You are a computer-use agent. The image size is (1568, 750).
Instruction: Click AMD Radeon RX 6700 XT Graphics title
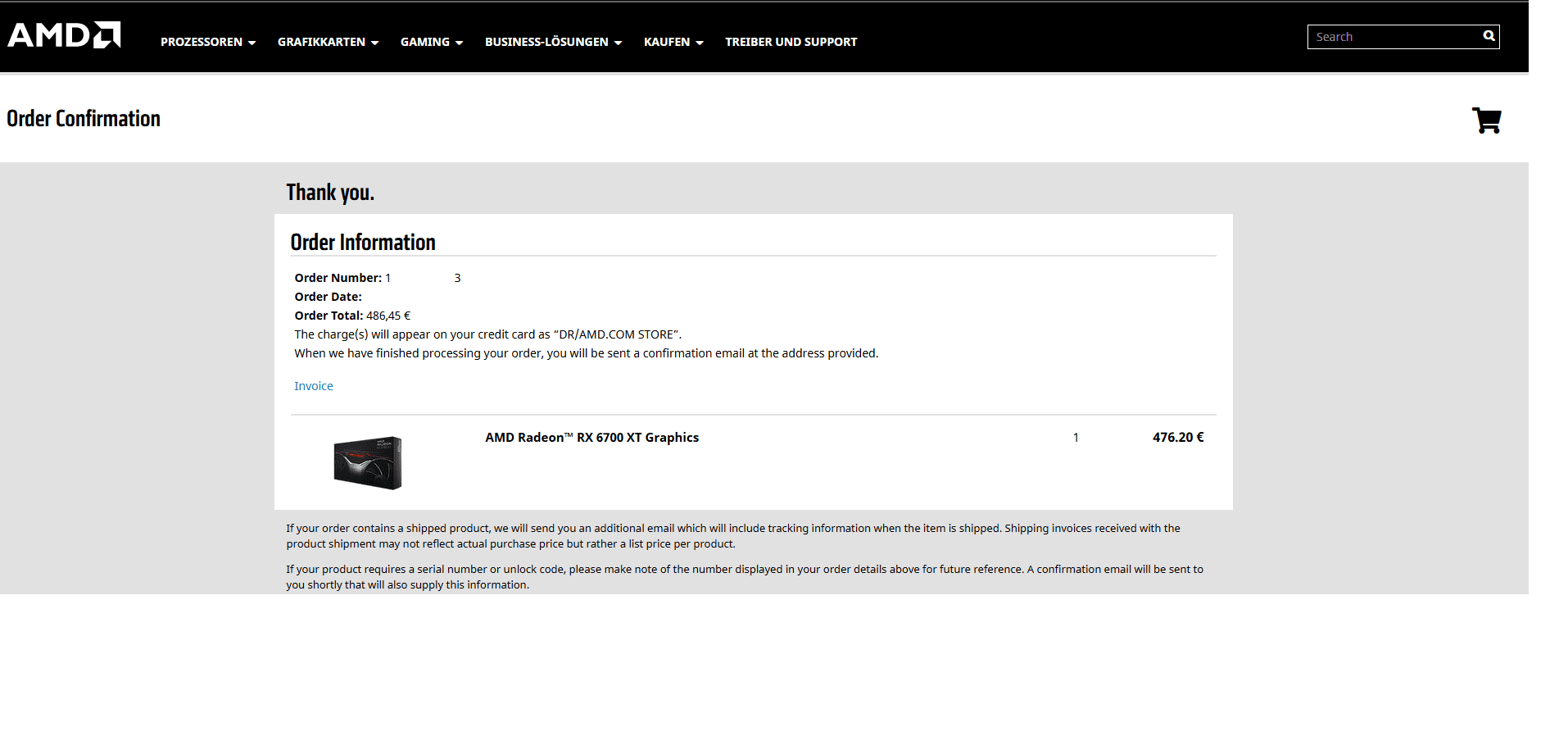tap(591, 438)
